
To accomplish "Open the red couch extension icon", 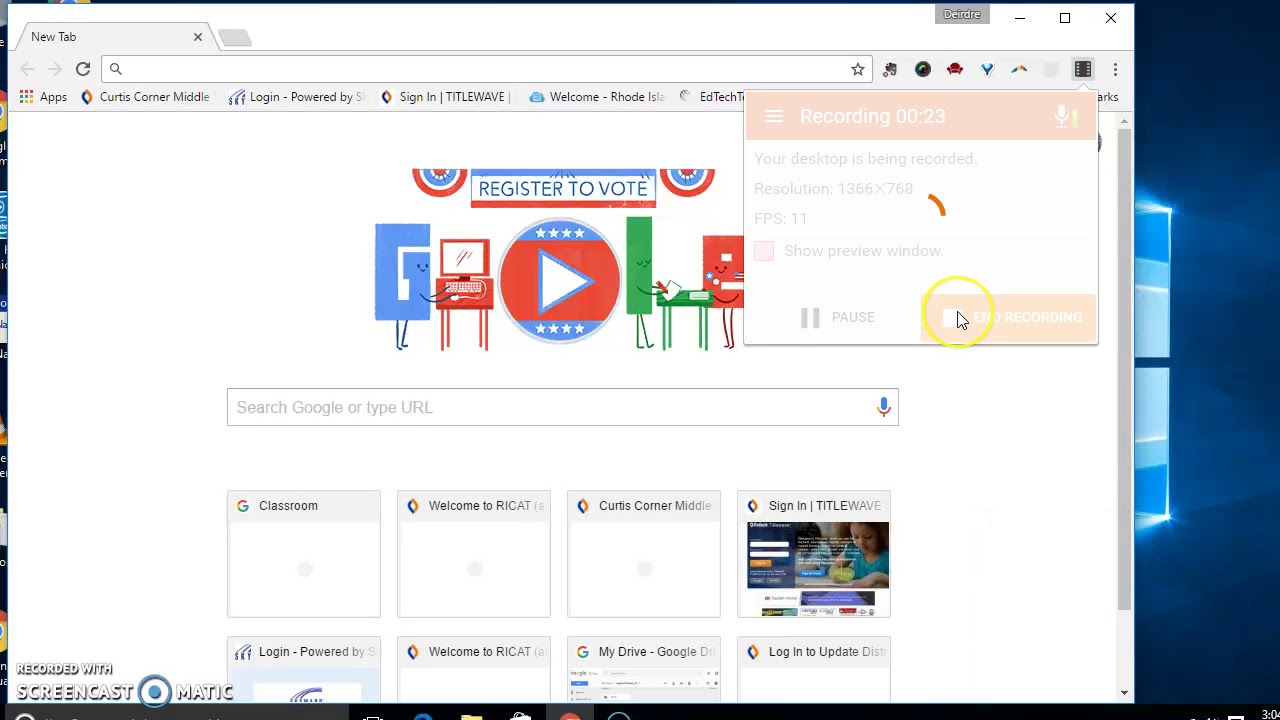I will click(955, 69).
